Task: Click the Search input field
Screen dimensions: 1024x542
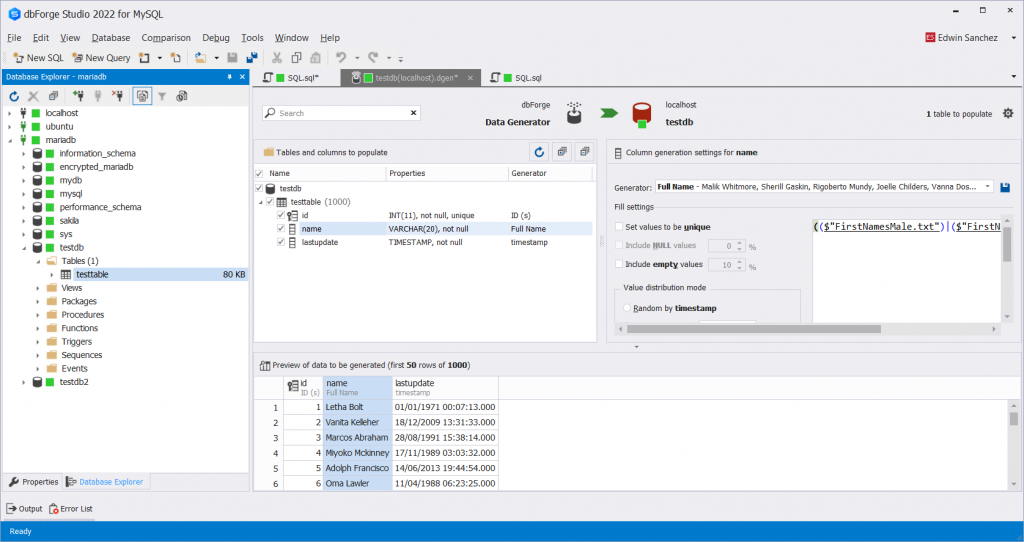Action: coord(342,113)
